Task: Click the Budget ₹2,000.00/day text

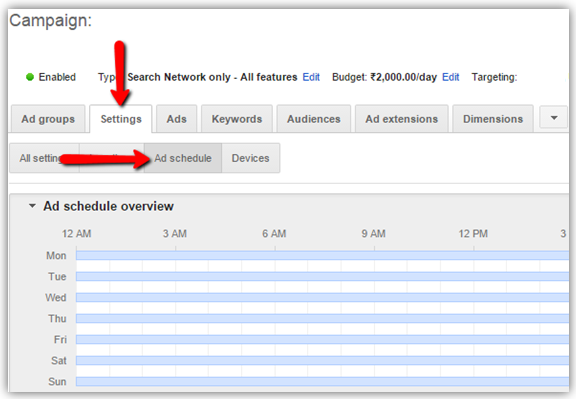Action: 384,77
